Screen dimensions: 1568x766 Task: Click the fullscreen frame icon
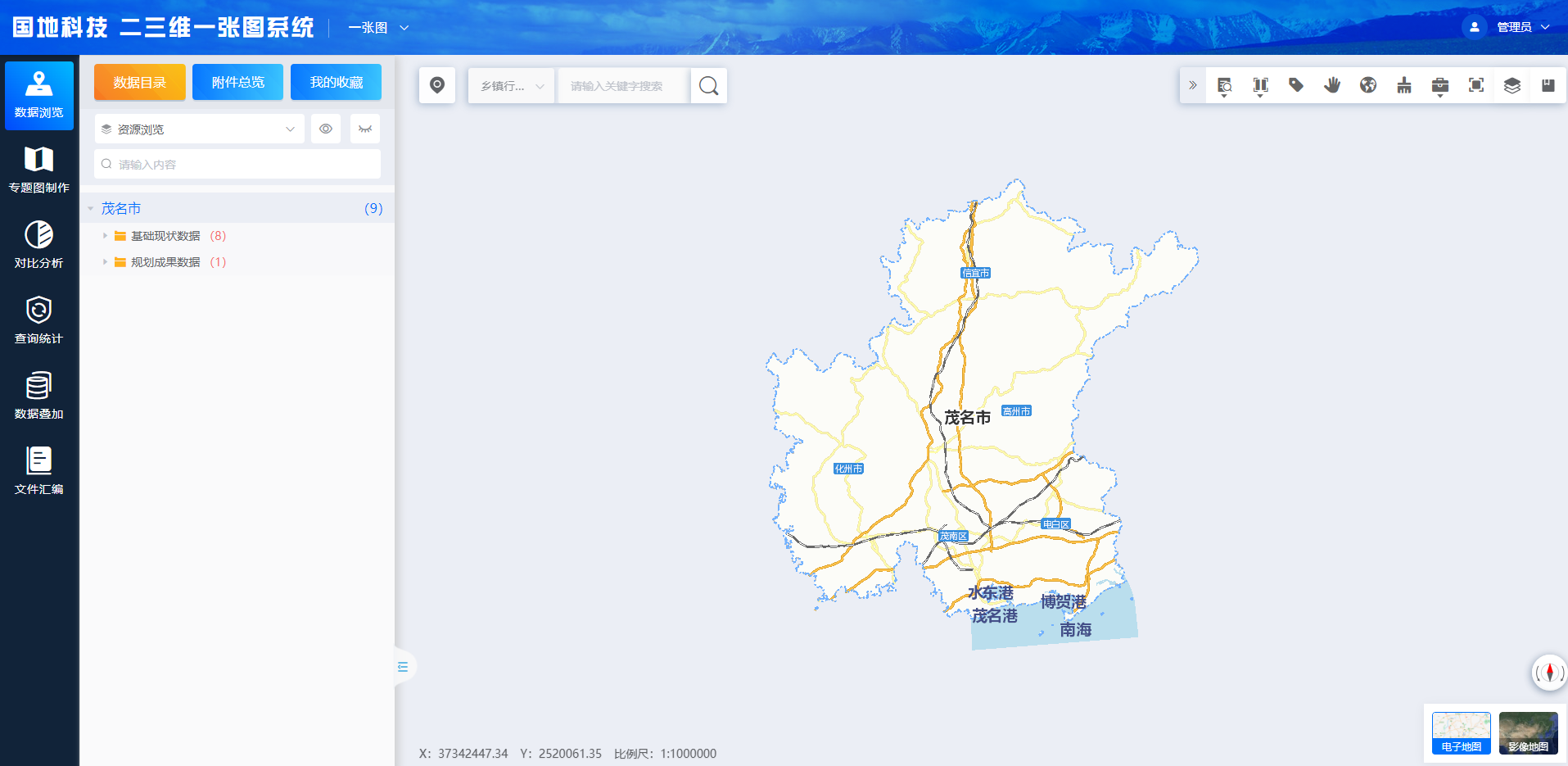[x=1476, y=85]
